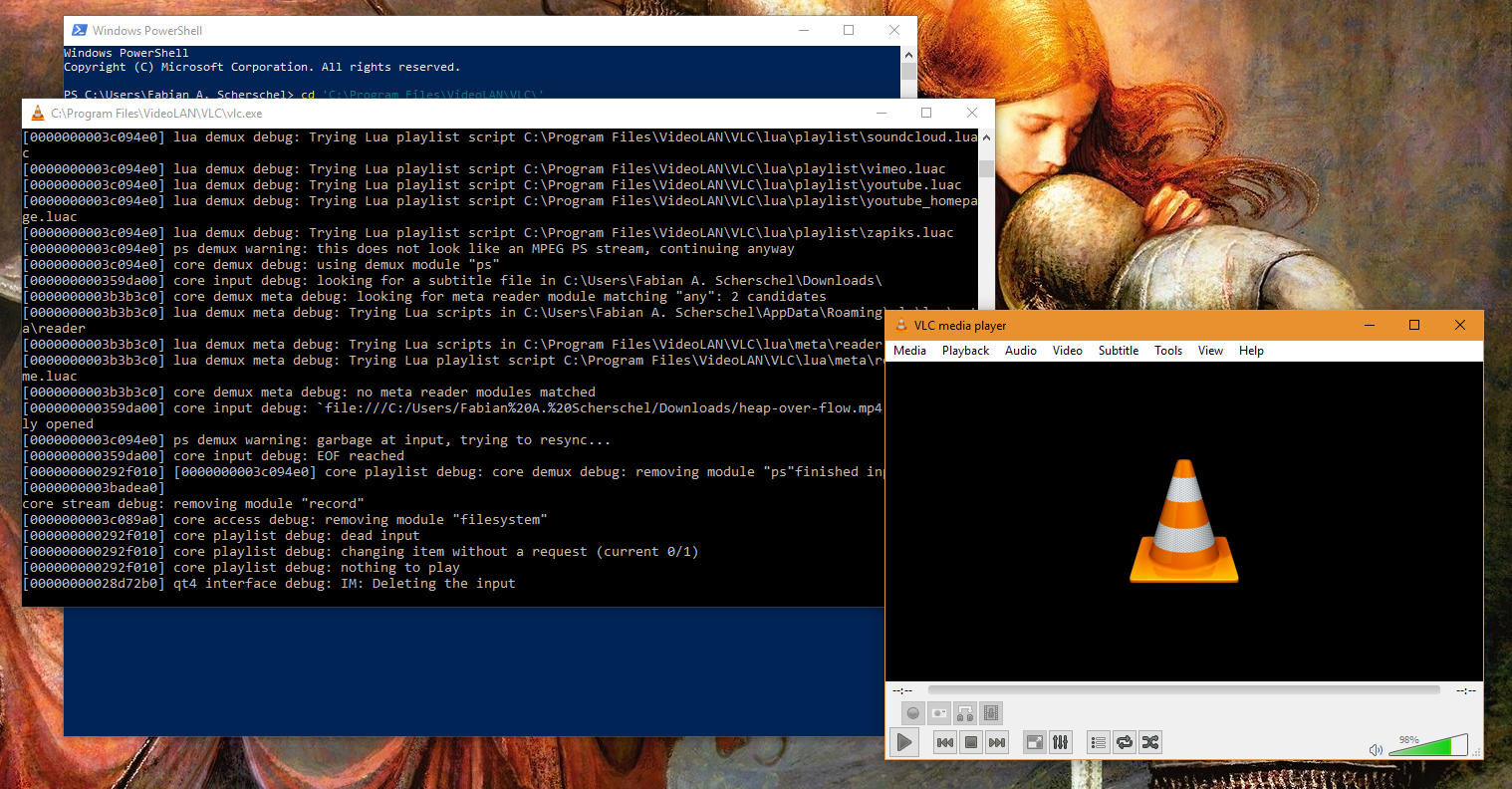1512x789 pixels.
Task: Open the Tools menu in VLC
Action: [1168, 351]
